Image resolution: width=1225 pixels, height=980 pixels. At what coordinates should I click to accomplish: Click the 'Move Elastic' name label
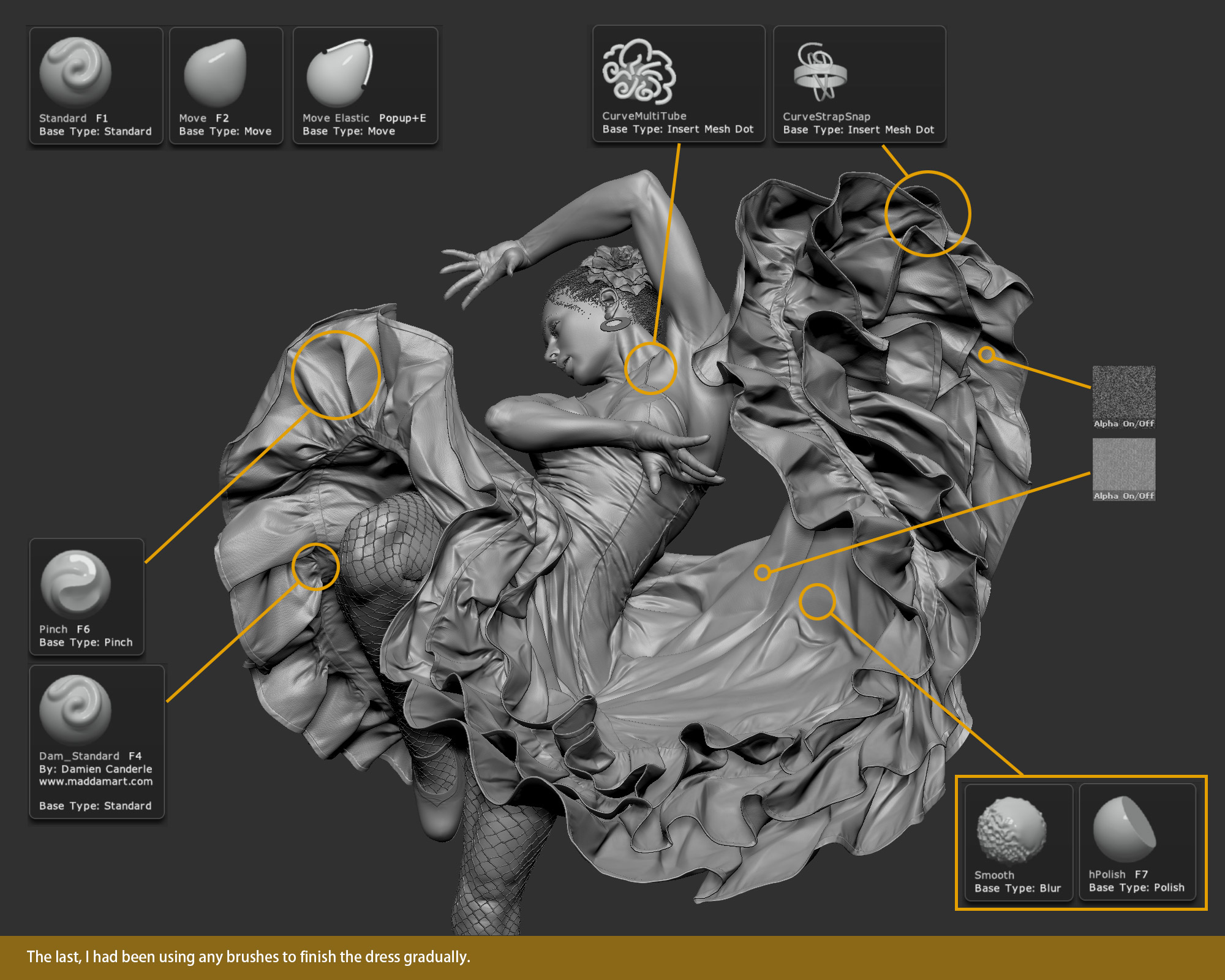336,118
